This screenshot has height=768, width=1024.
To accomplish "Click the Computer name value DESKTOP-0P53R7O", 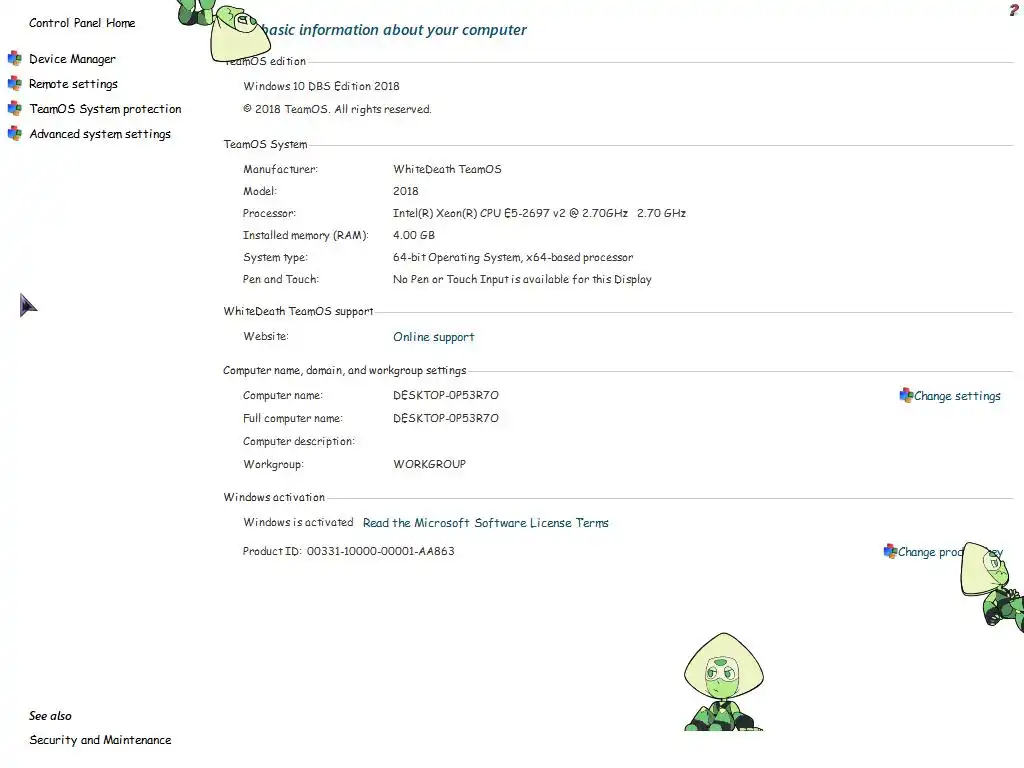I will [445, 395].
